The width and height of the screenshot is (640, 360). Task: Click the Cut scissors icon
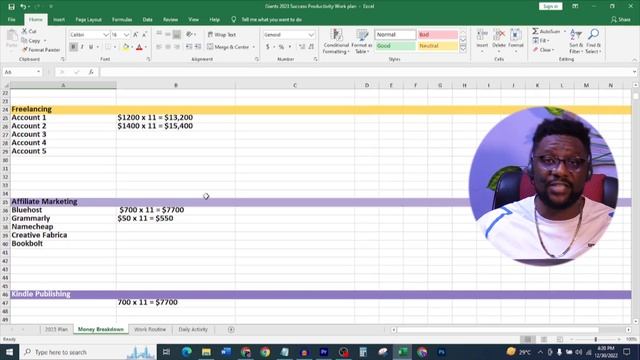[24, 31]
